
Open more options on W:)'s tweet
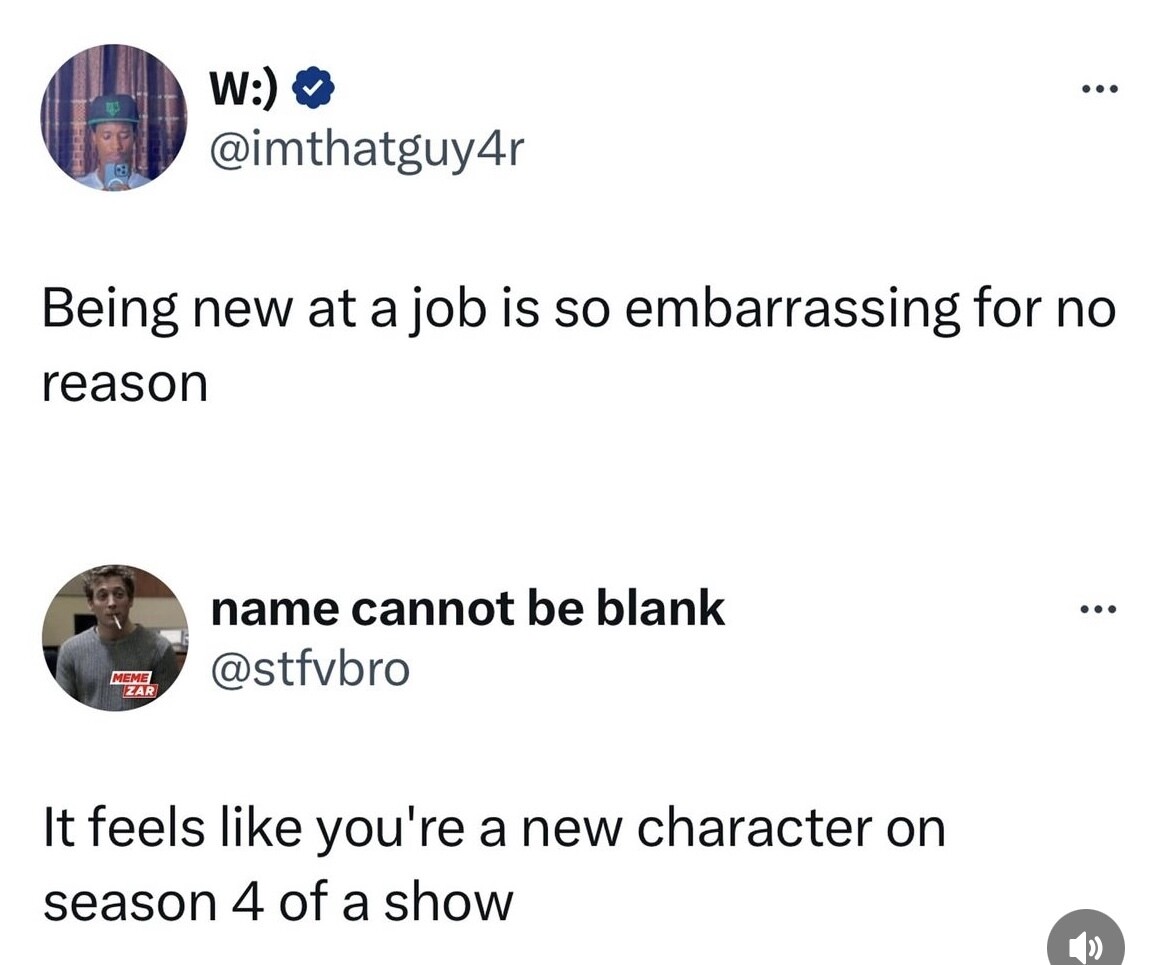click(x=1100, y=89)
